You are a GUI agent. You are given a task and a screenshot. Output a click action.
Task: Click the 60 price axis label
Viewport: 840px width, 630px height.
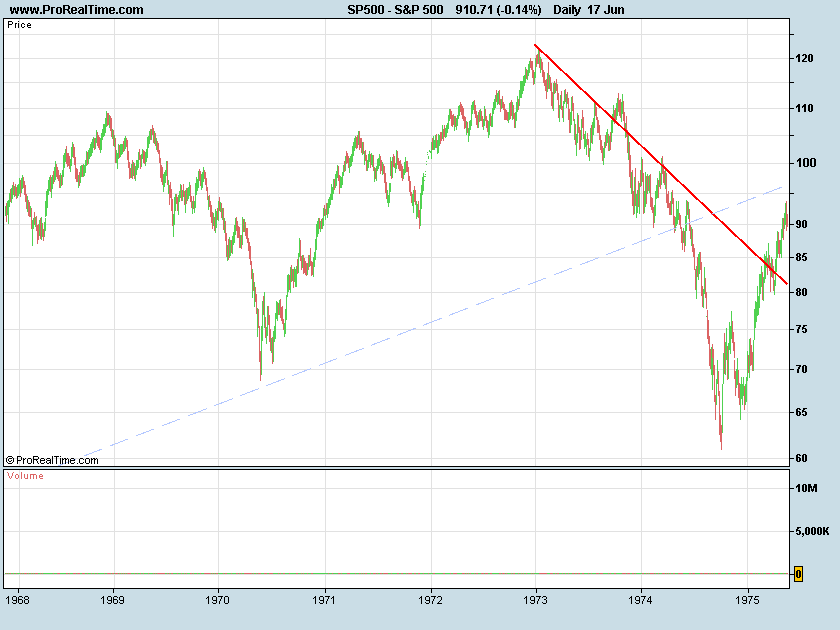pos(801,459)
